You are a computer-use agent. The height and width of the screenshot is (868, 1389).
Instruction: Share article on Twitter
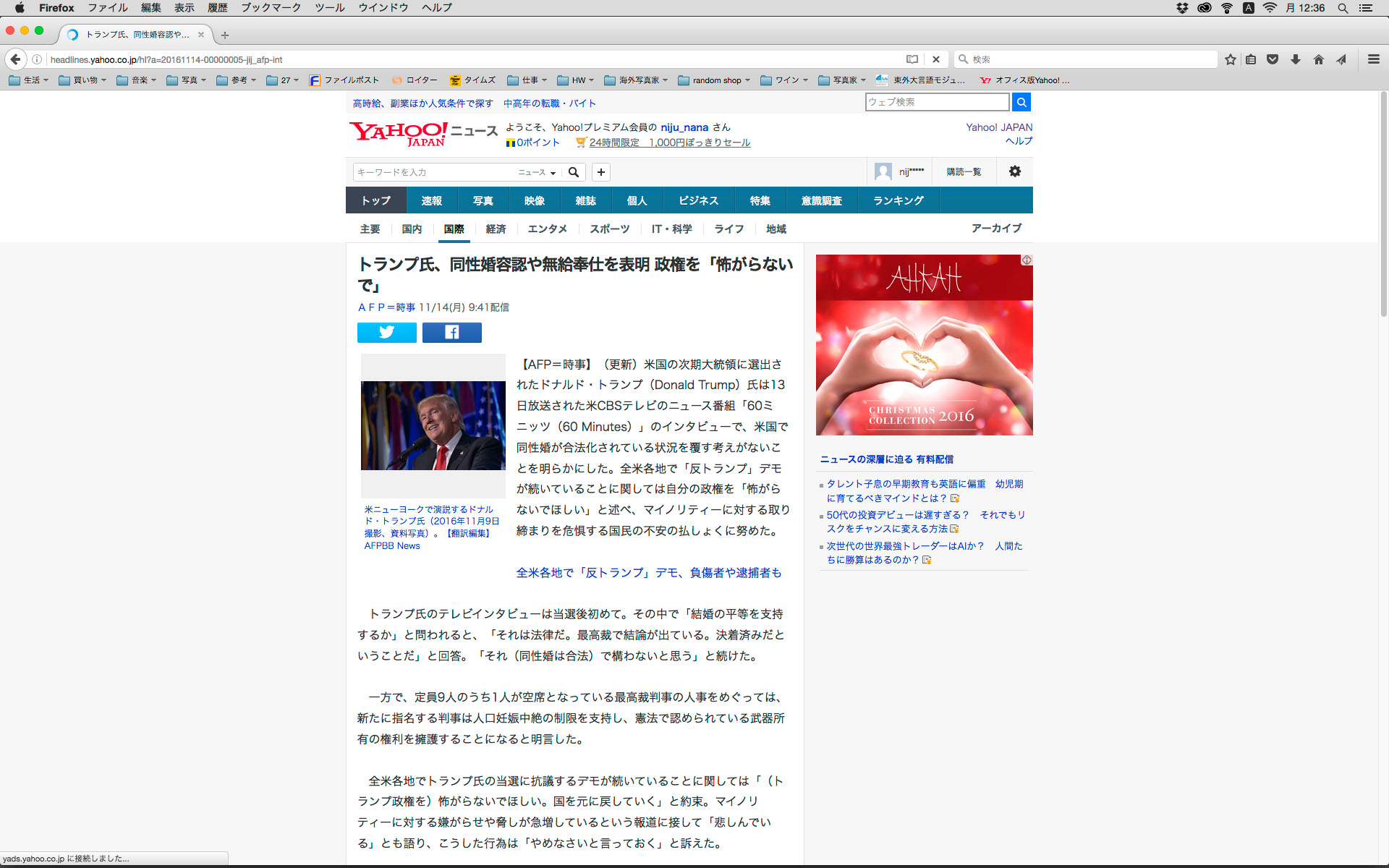point(386,332)
